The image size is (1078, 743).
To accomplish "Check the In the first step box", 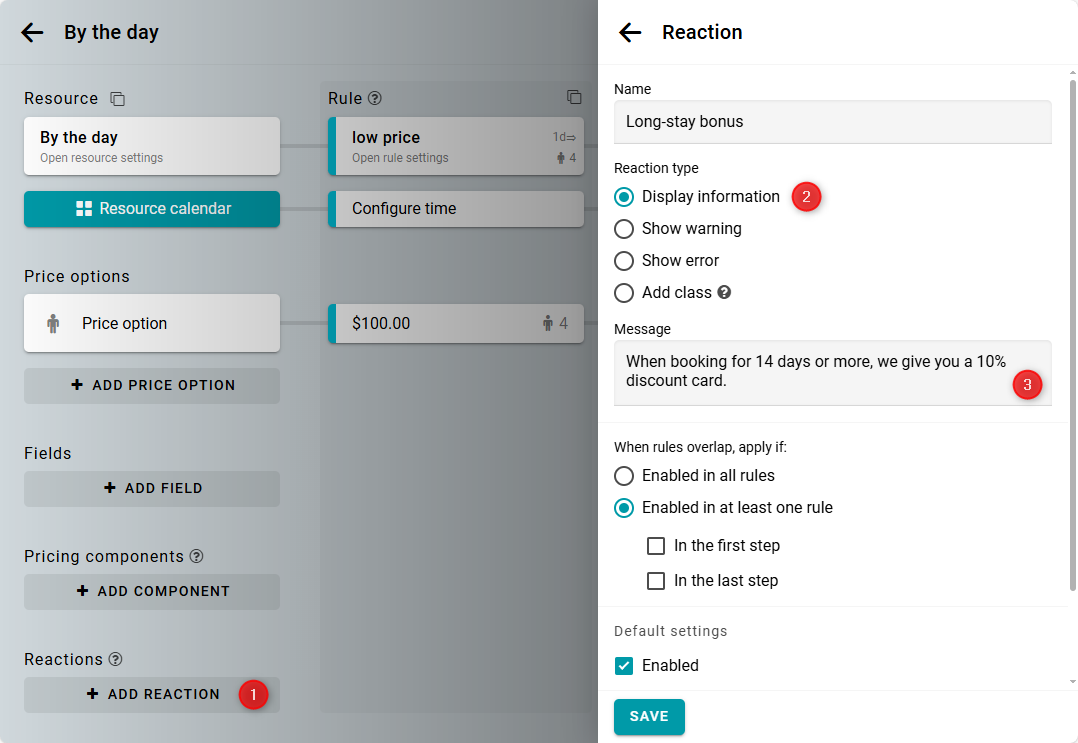I will pos(656,546).
